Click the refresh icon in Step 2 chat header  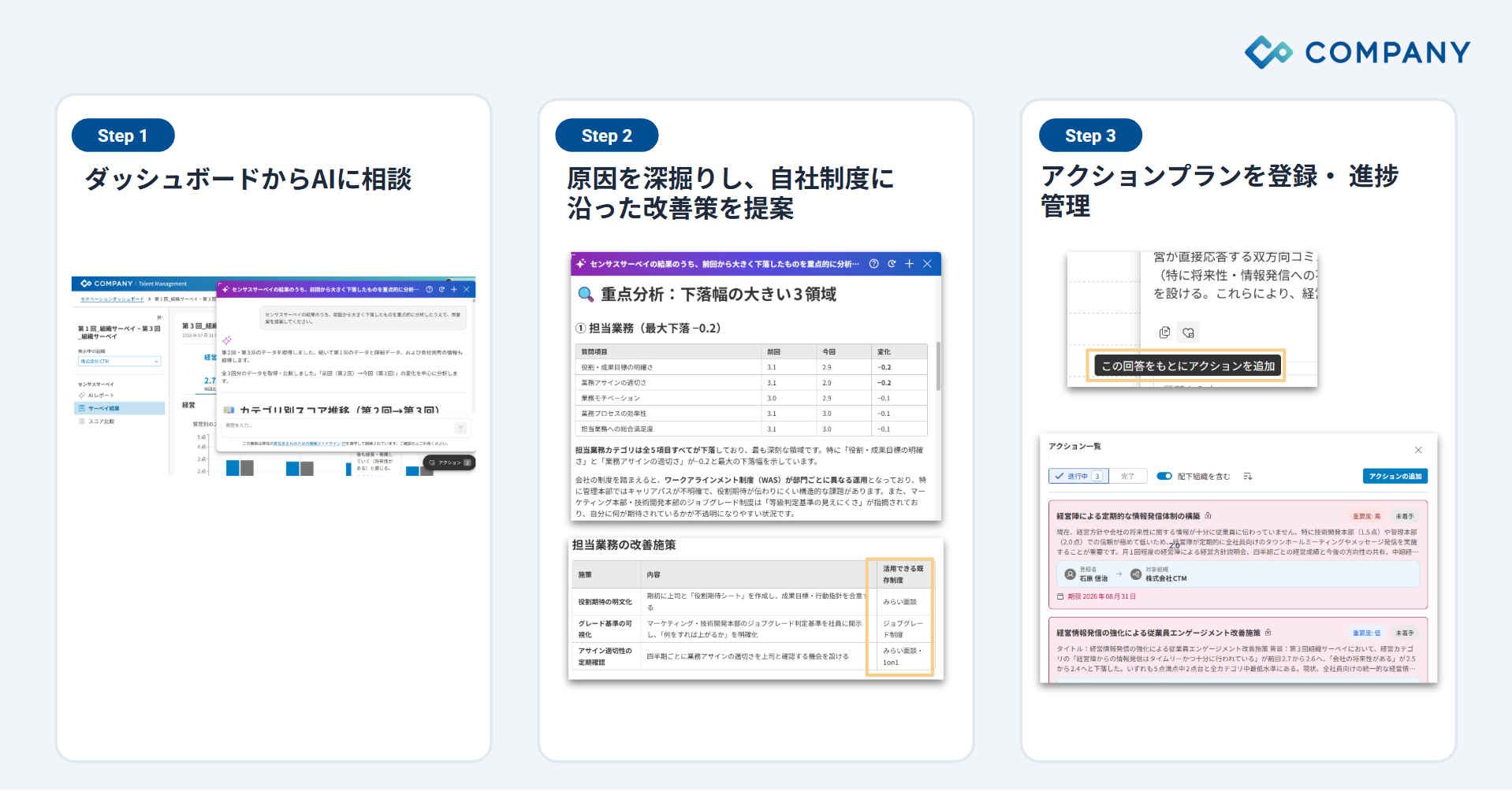tap(892, 264)
